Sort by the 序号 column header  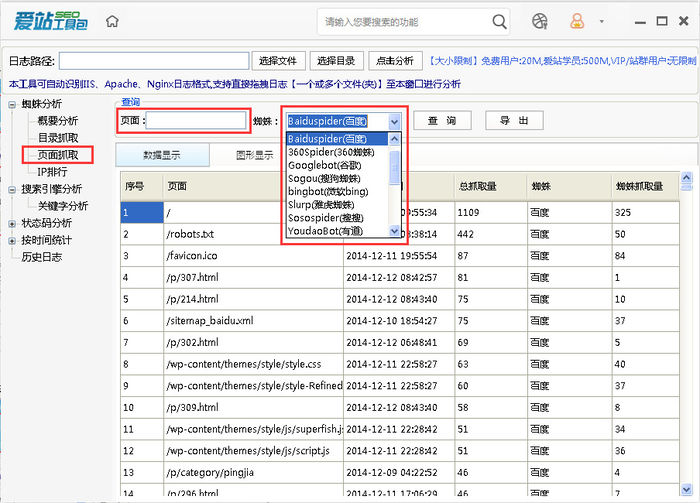[x=142, y=186]
